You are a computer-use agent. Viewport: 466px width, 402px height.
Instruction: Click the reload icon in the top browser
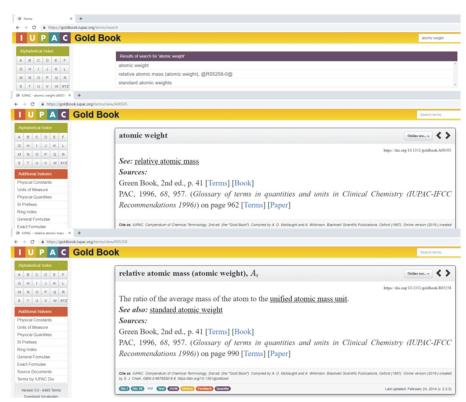pos(34,27)
